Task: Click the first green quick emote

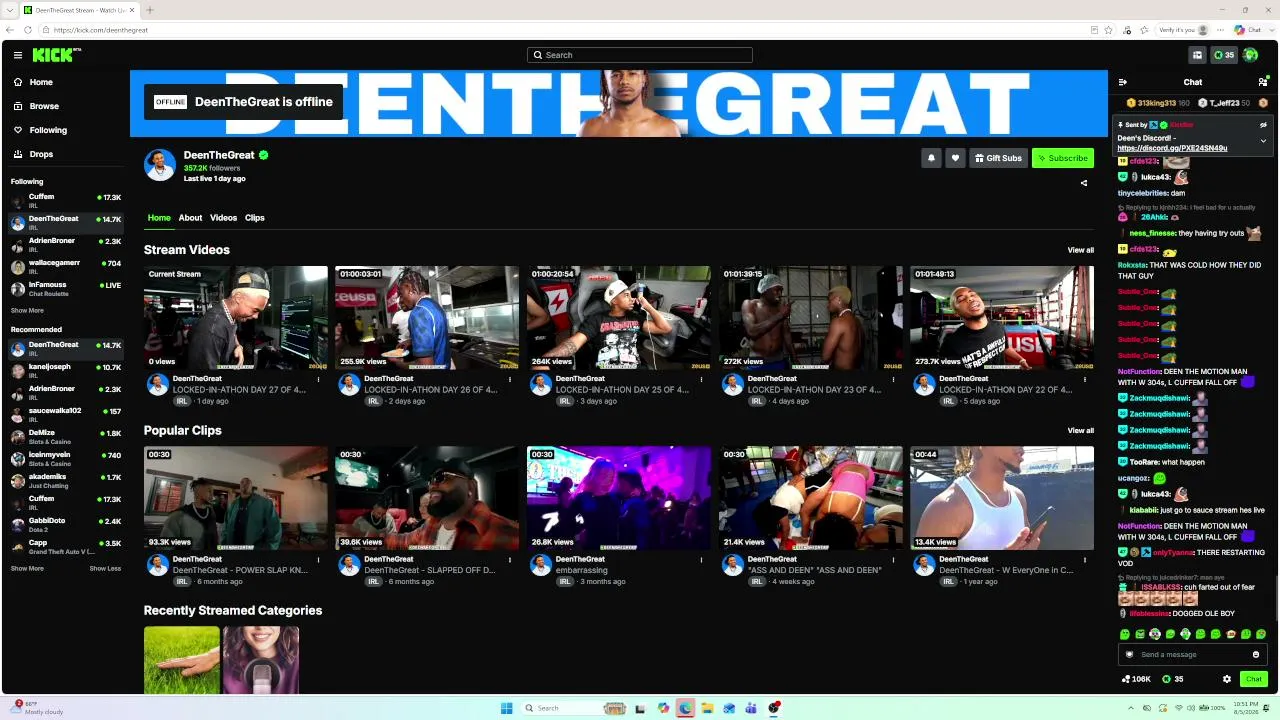Action: click(1125, 634)
